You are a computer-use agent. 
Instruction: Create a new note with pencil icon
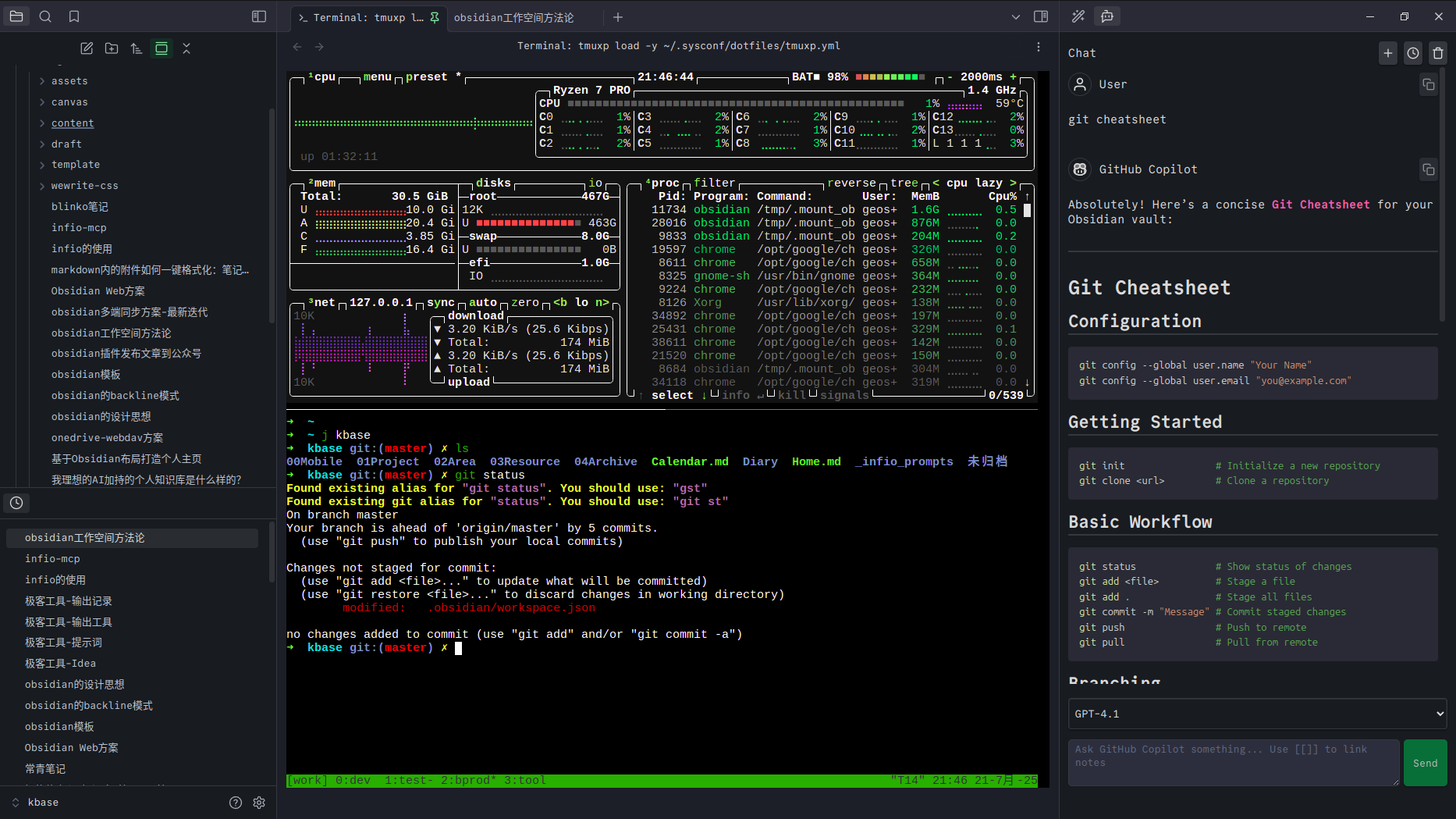(87, 48)
